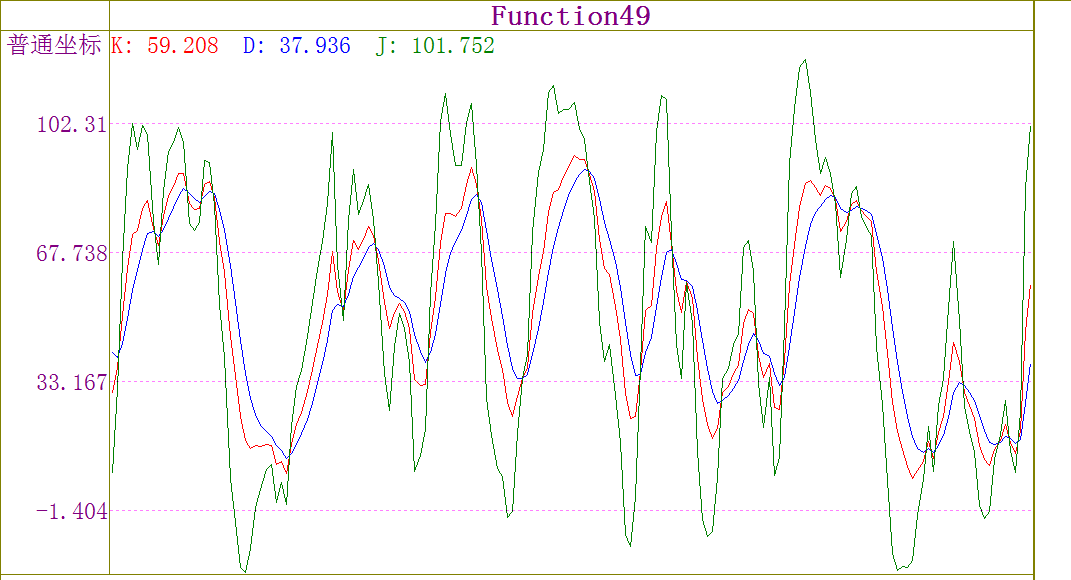The width and height of the screenshot is (1071, 580).
Task: Click the blue D: 37.936 readout
Action: pyautogui.click(x=297, y=46)
